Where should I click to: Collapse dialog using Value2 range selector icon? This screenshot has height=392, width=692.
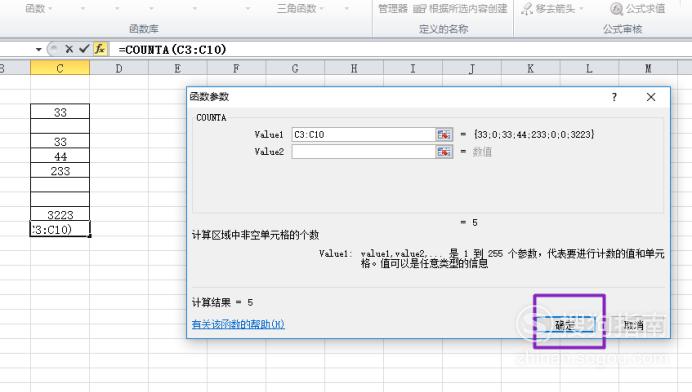(x=444, y=152)
